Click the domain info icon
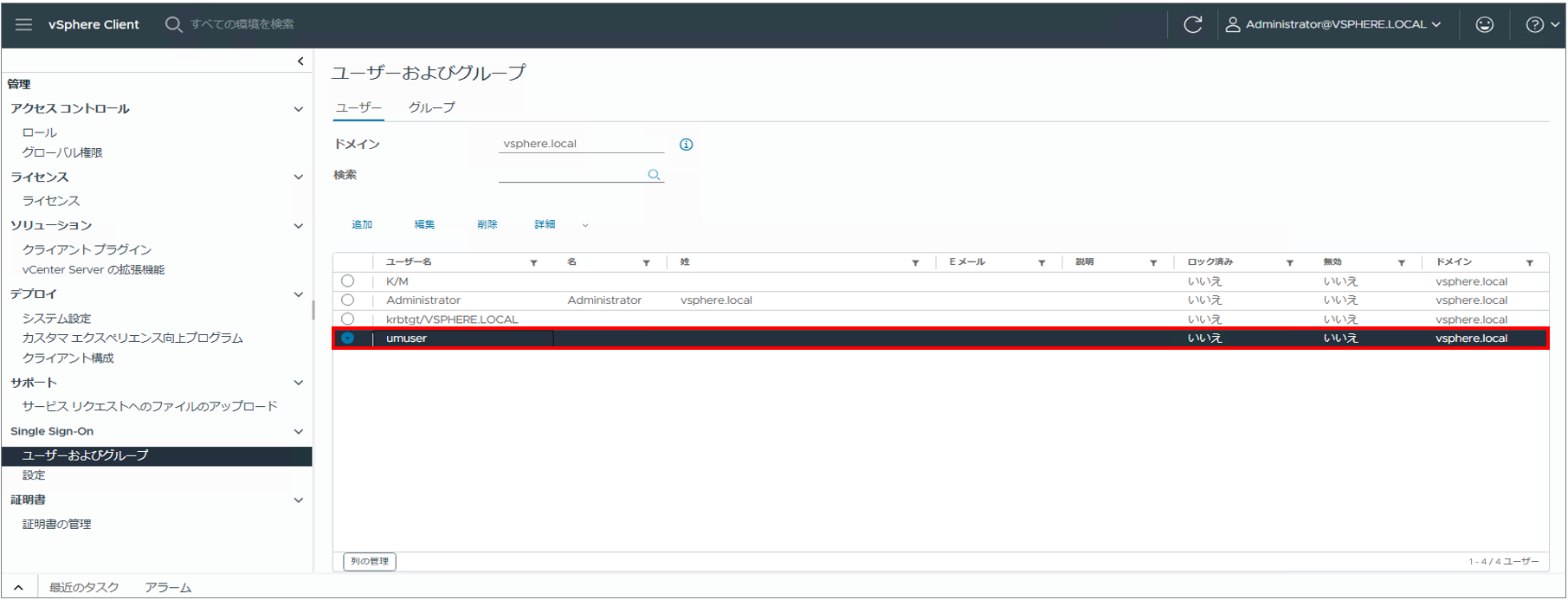The height and width of the screenshot is (600, 1568). [686, 145]
